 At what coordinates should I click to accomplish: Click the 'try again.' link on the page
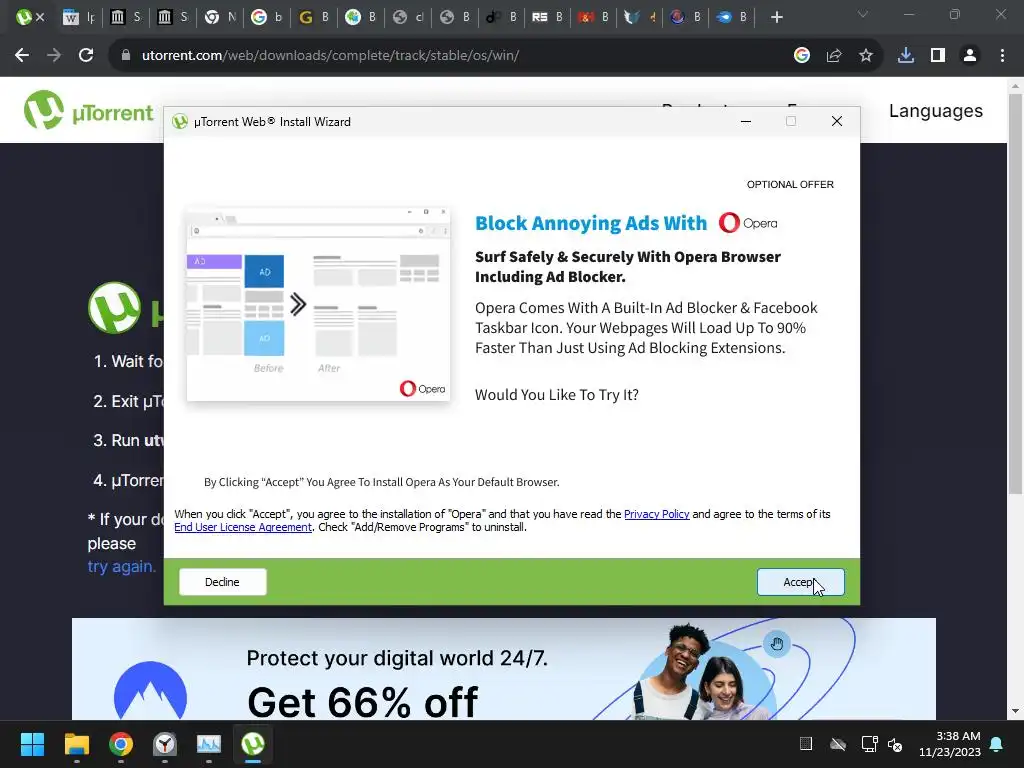click(121, 566)
